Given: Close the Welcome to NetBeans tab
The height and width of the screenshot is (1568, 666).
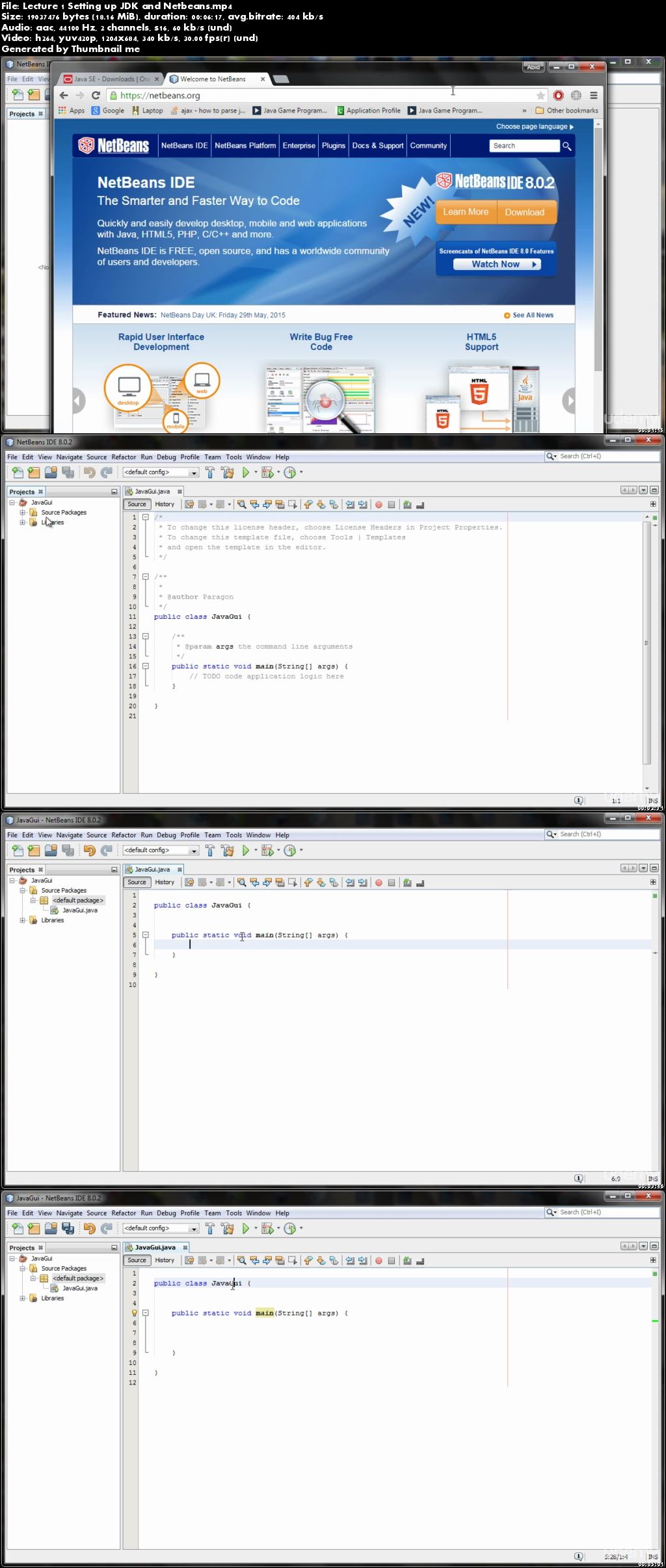Looking at the screenshot, I should tap(263, 79).
